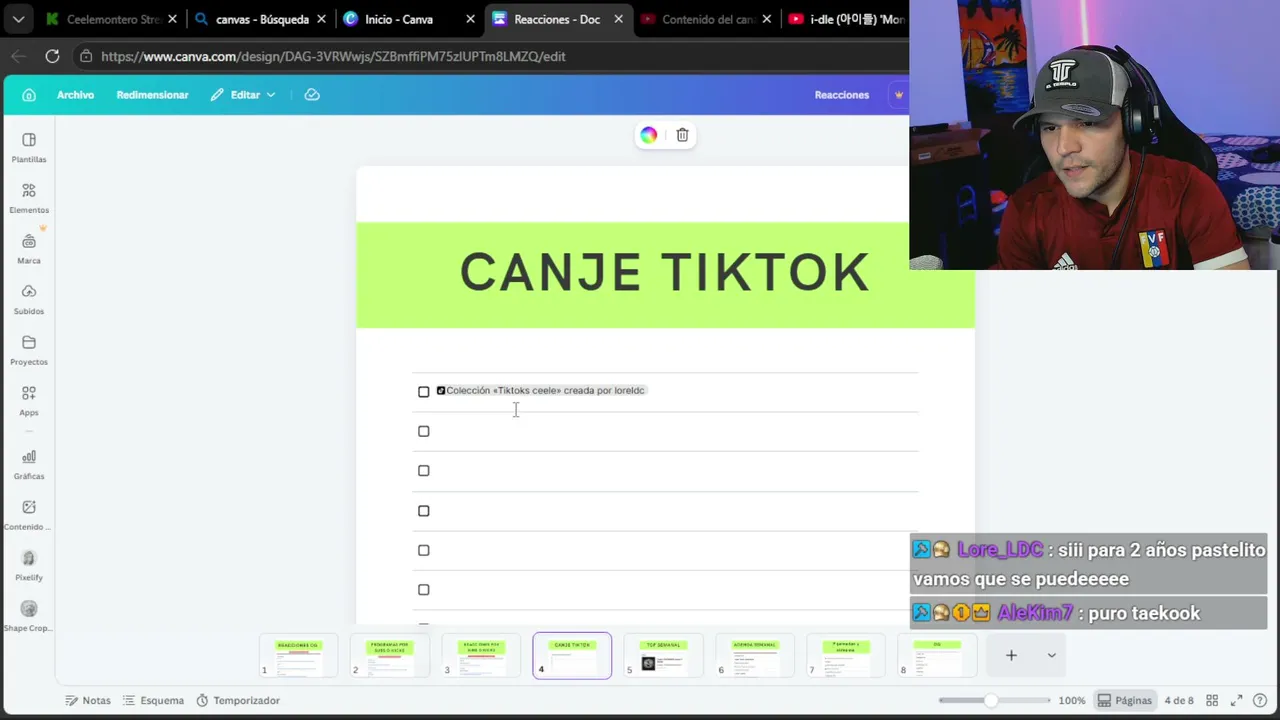1280x720 pixels.
Task: Open the Archivo menu
Action: click(x=75, y=95)
